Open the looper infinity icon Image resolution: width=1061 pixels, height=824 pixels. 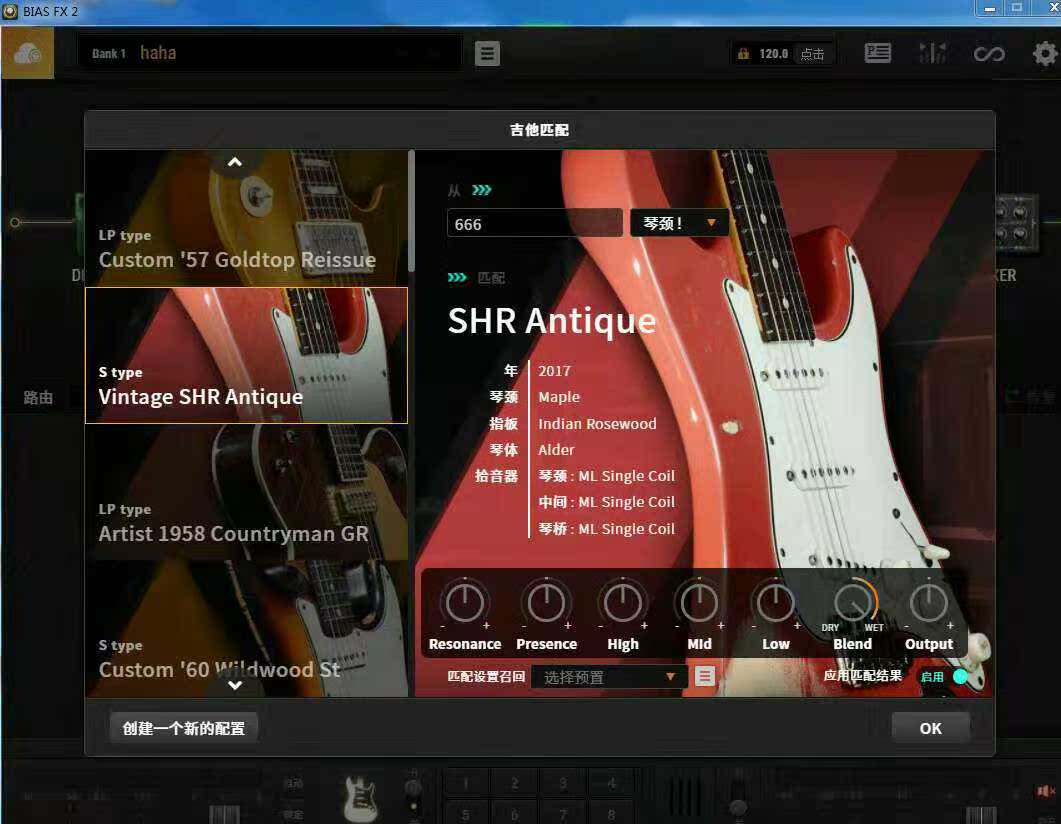click(x=989, y=53)
